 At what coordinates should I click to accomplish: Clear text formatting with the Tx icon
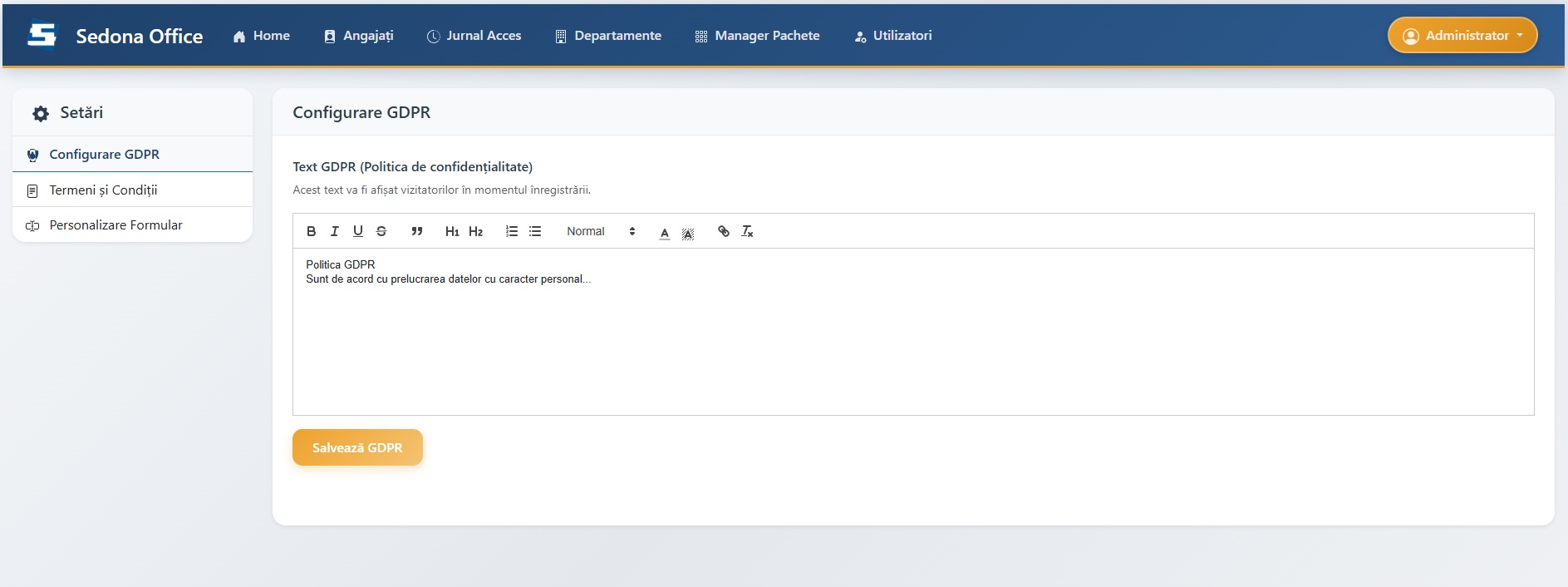(747, 232)
